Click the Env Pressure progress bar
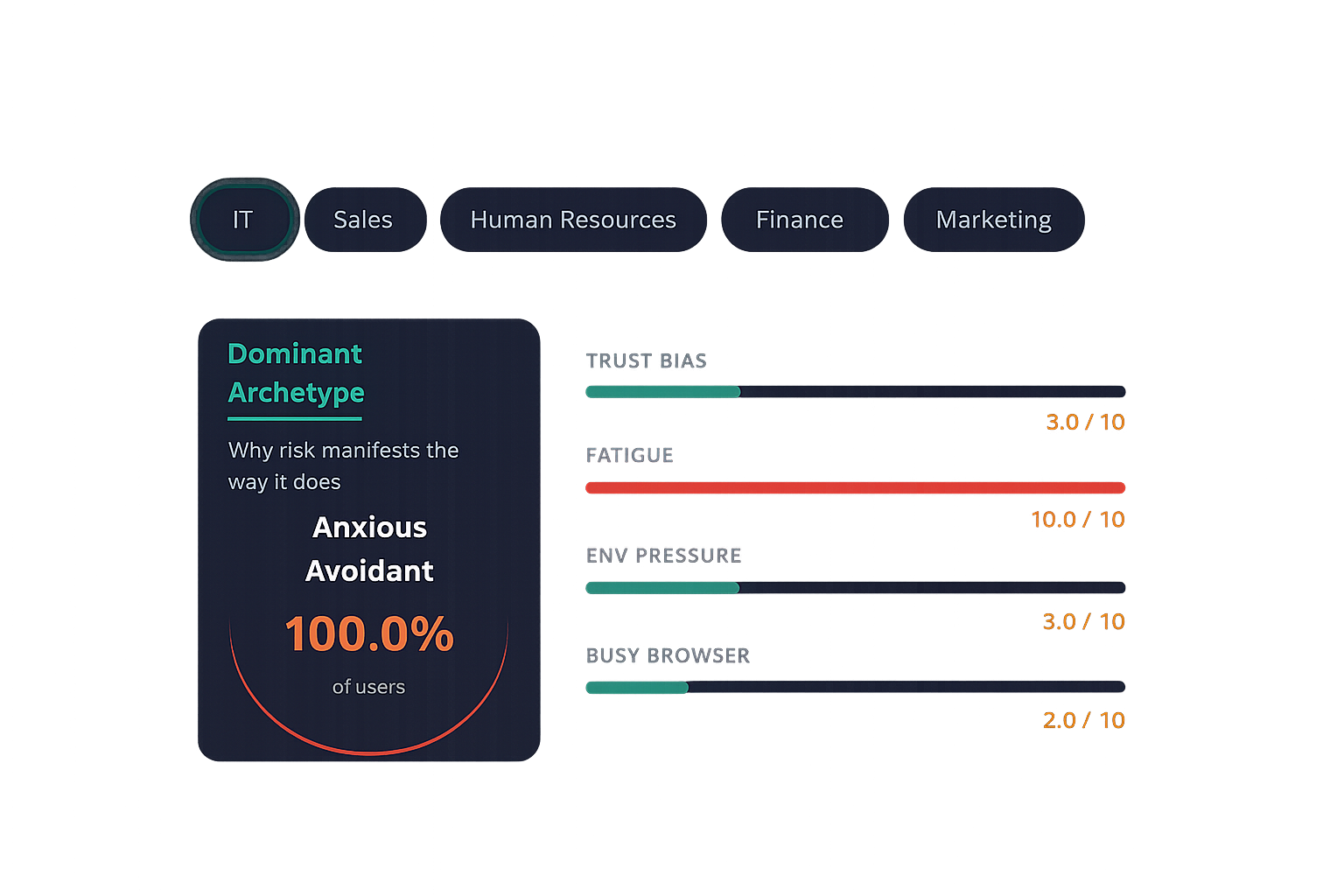 point(855,588)
